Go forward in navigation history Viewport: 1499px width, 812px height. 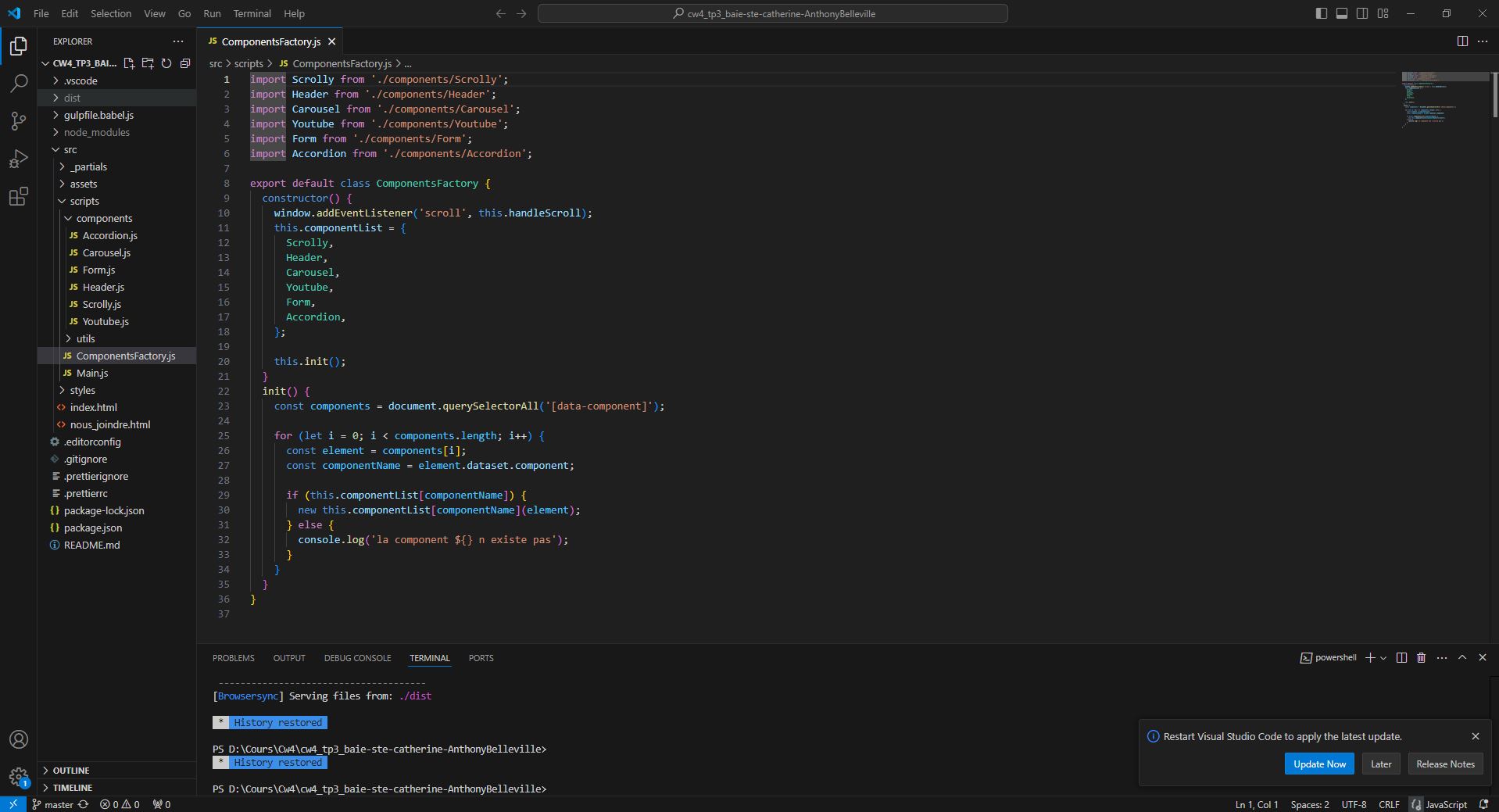(521, 13)
